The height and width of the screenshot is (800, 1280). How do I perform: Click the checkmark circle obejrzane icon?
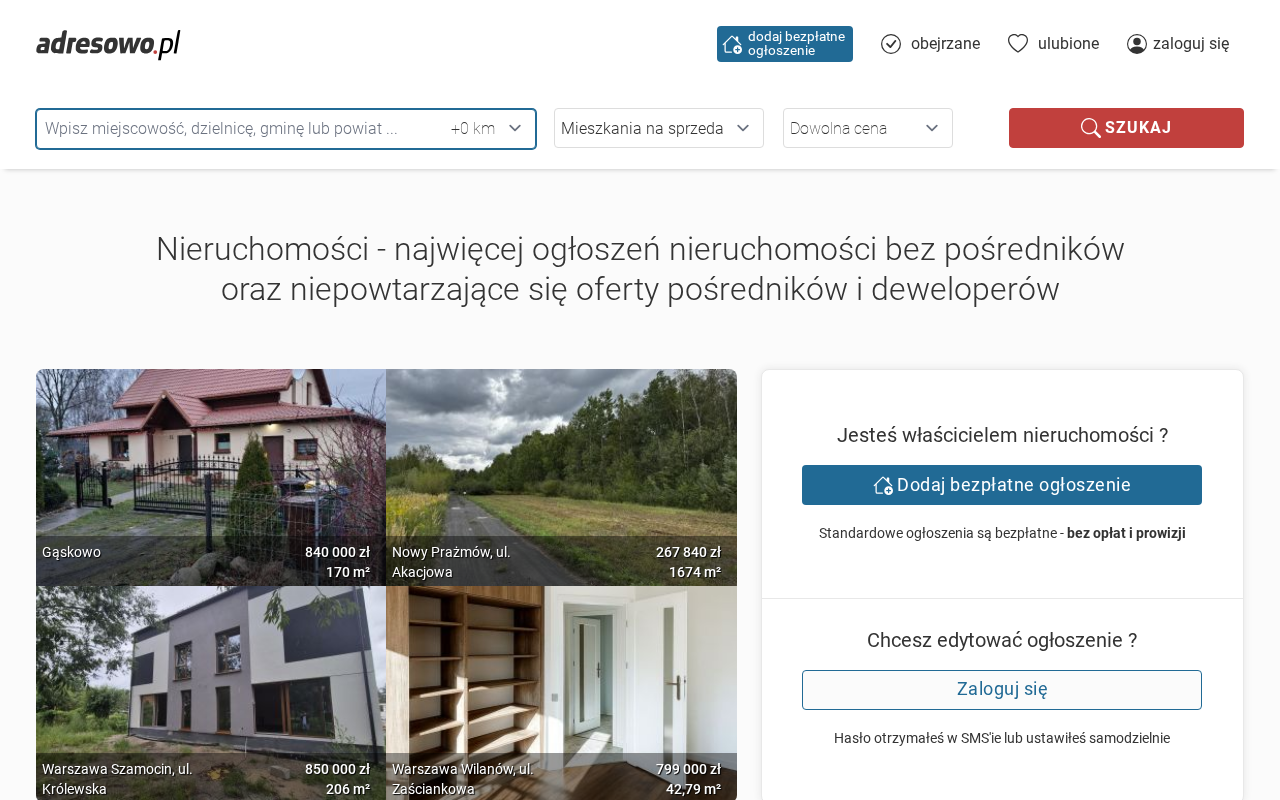pyautogui.click(x=891, y=44)
